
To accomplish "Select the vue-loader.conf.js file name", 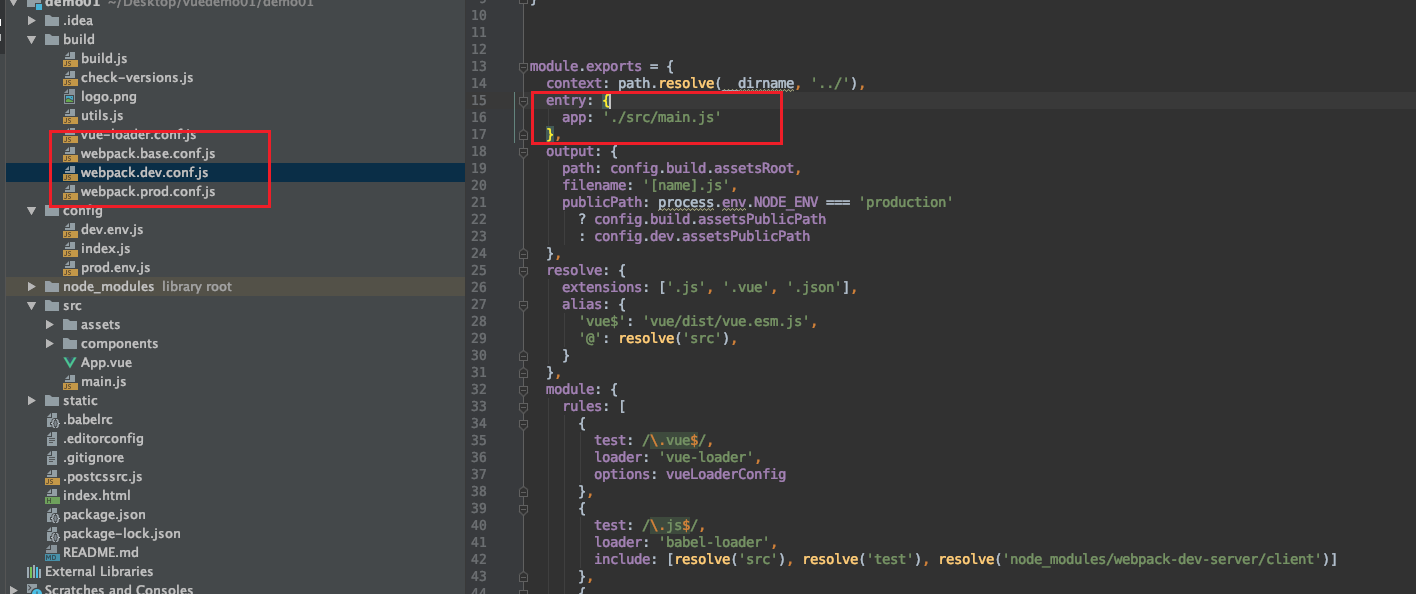I will coord(138,135).
